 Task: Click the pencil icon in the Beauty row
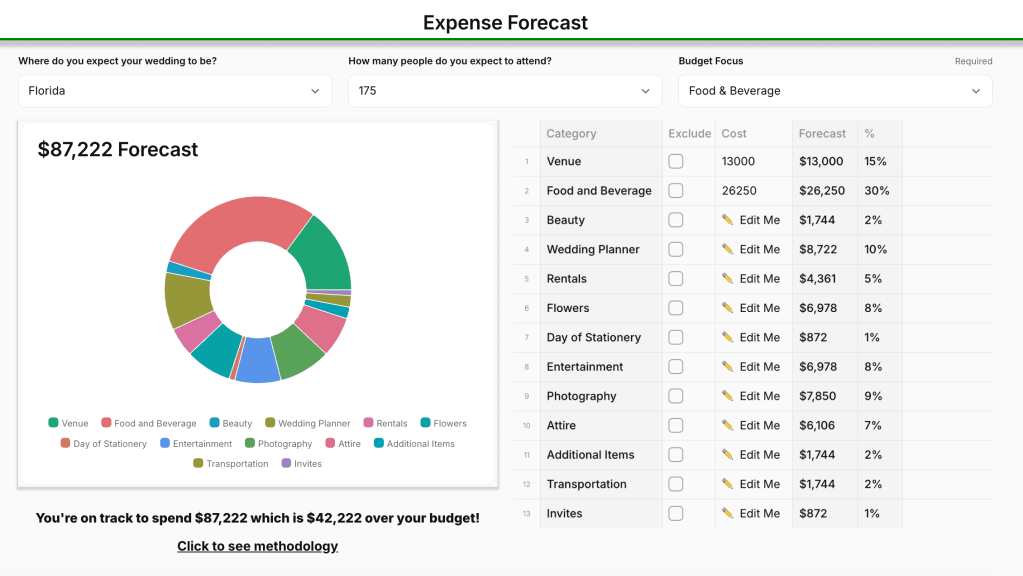pos(727,220)
